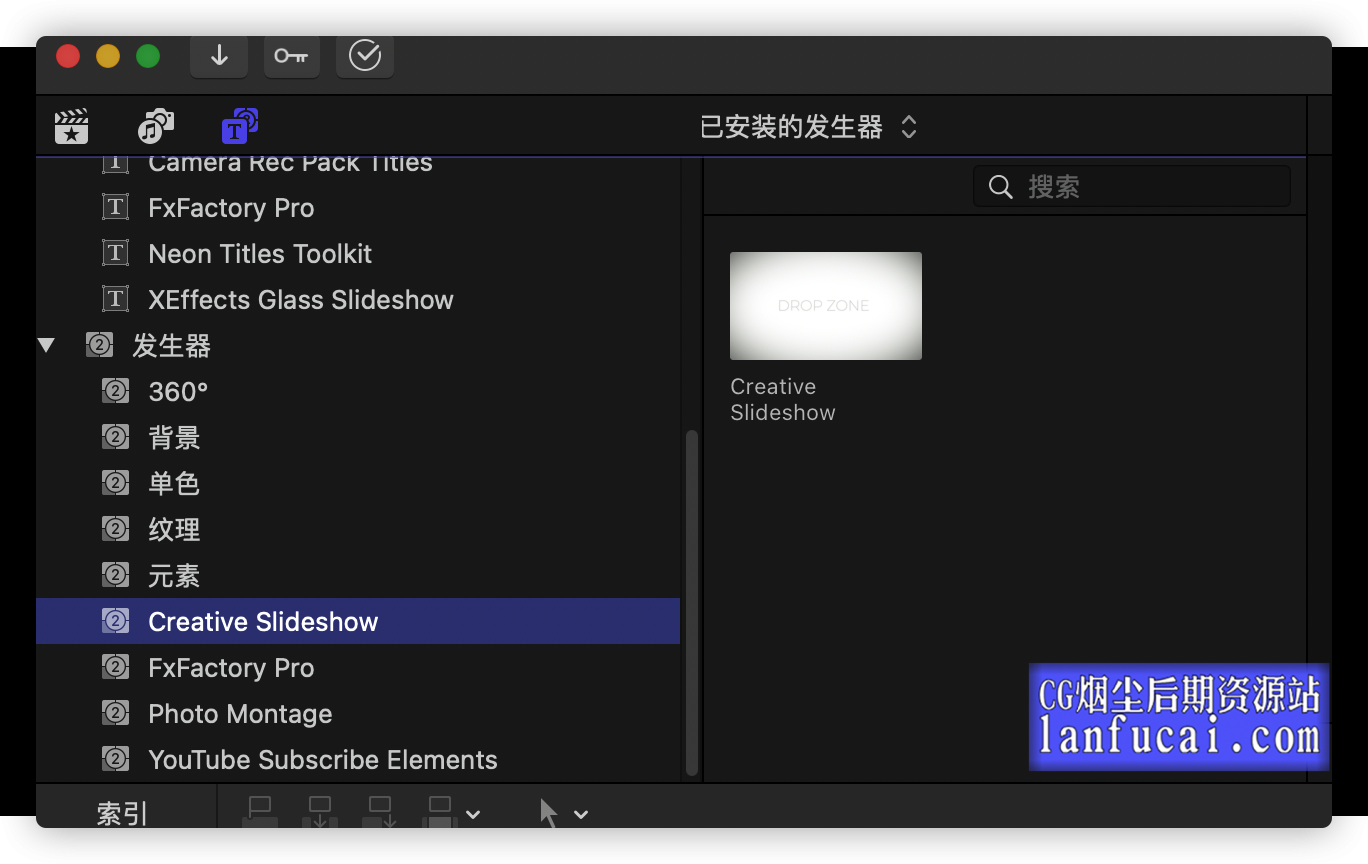Select FxFactory Pro generators category

(x=358, y=668)
